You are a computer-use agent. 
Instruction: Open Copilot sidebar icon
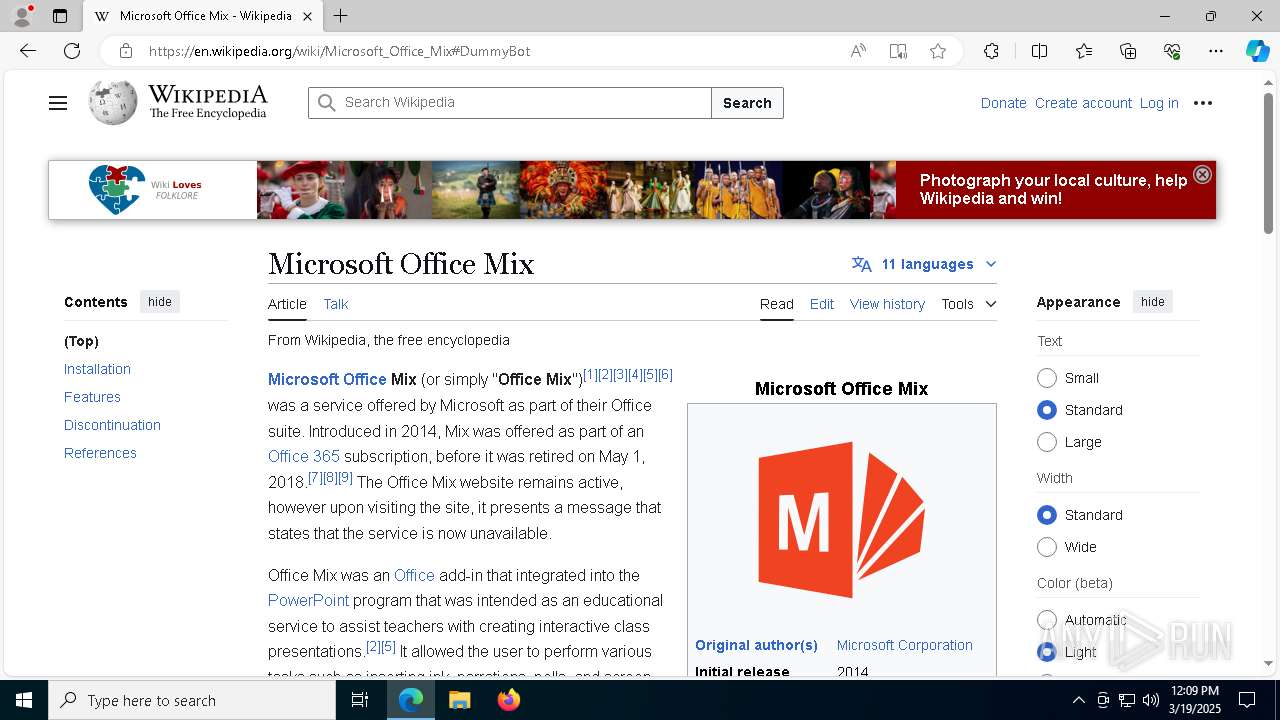coord(1257,51)
